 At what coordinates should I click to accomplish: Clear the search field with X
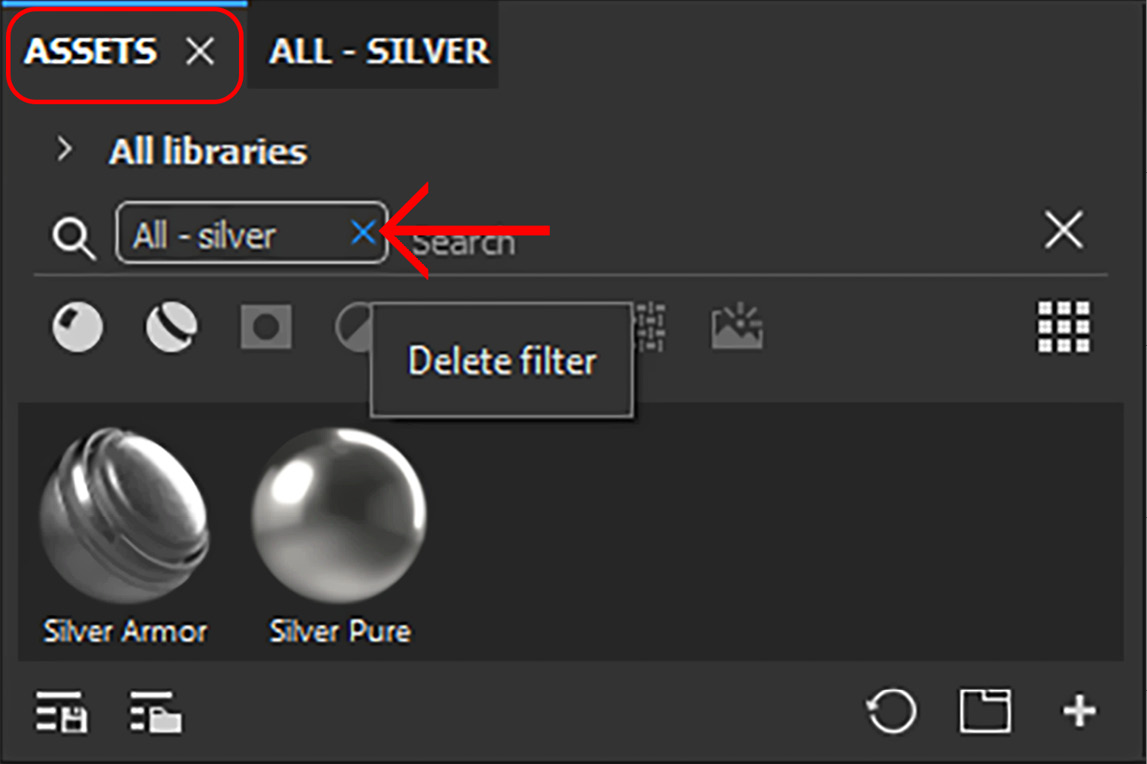[1064, 230]
